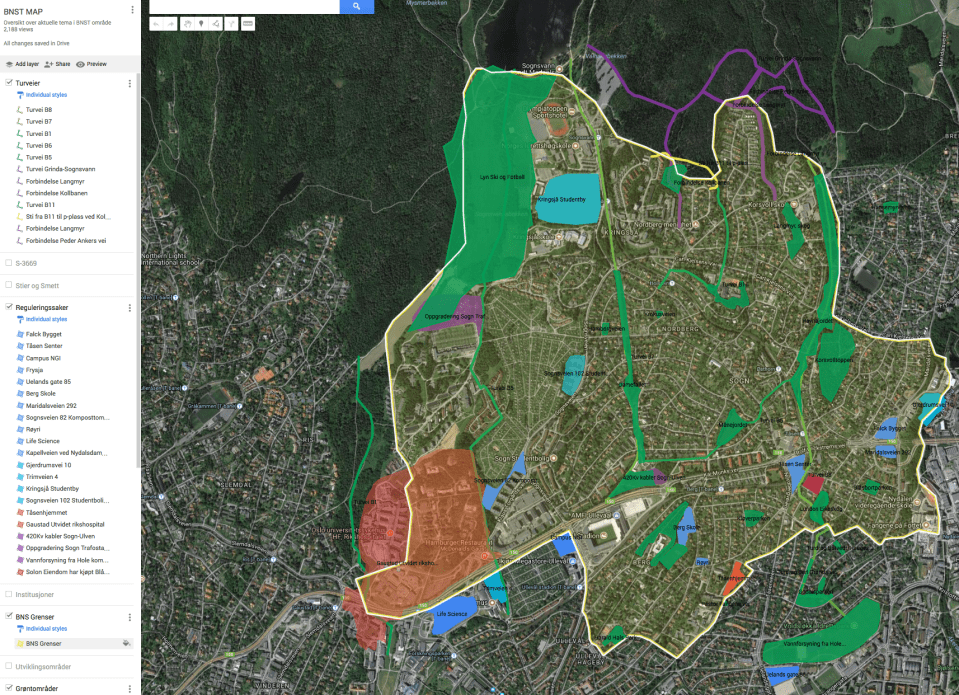Click the undo arrow in map toolbar
Image resolution: width=959 pixels, height=695 pixels.
(x=157, y=23)
